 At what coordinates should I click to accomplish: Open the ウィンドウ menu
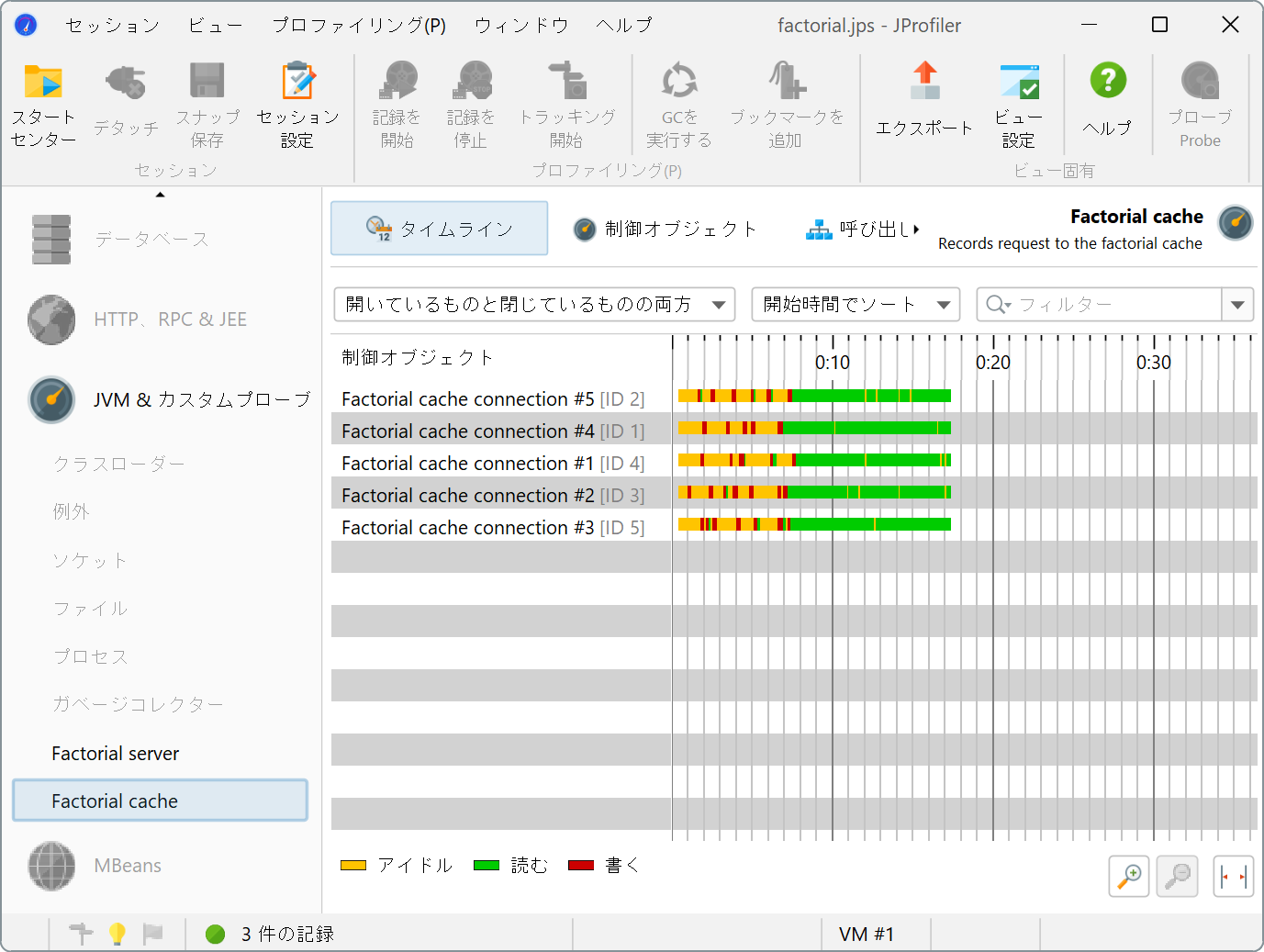520,26
